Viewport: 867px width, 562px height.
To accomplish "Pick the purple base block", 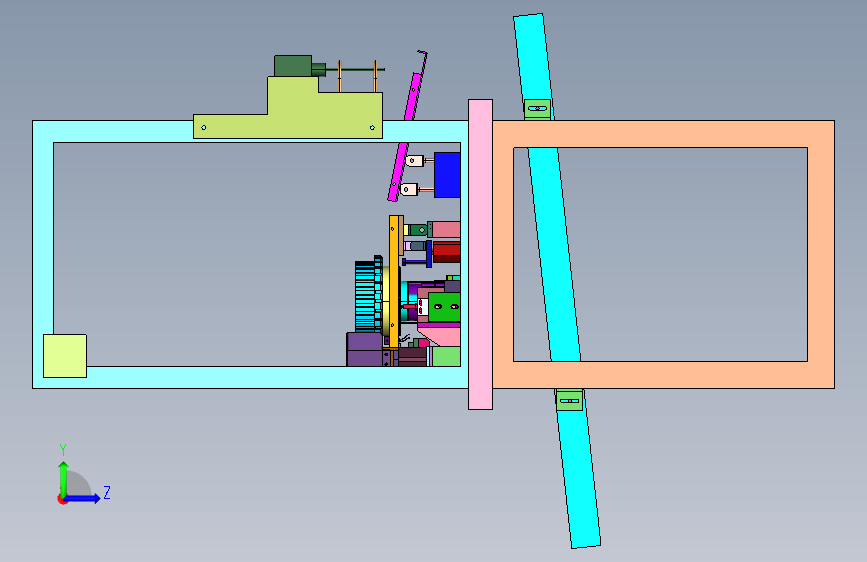I will [364, 349].
